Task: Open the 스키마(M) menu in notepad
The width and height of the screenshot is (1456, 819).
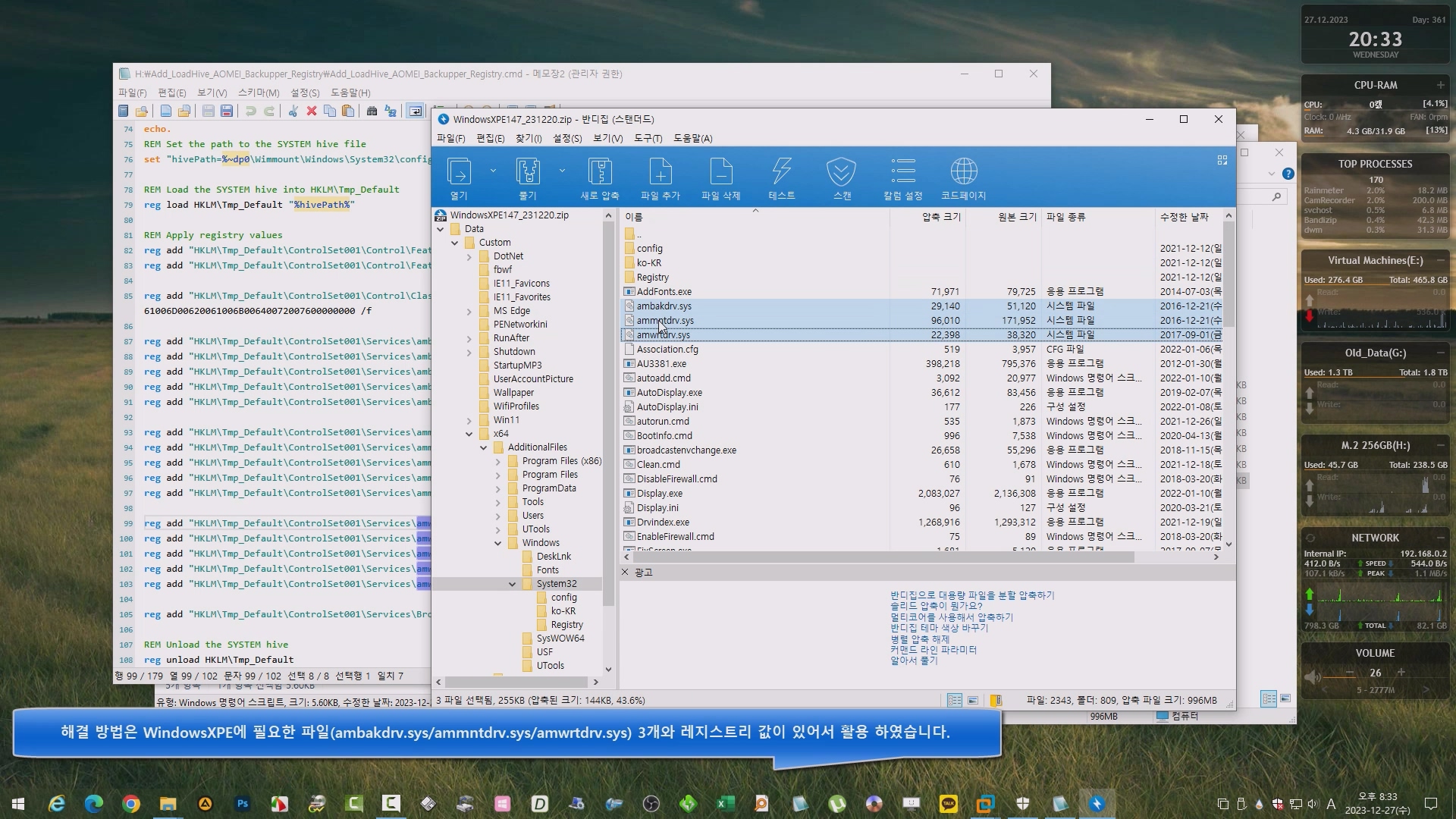Action: tap(258, 93)
